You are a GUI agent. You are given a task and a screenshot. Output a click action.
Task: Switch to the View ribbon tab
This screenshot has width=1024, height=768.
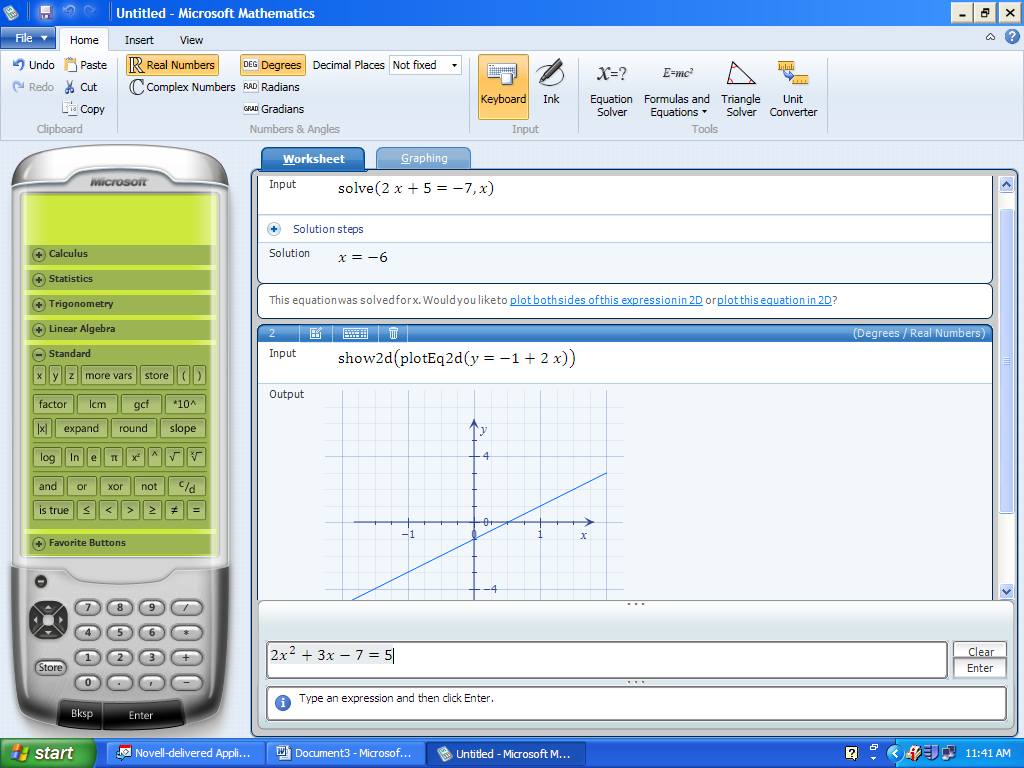[191, 40]
